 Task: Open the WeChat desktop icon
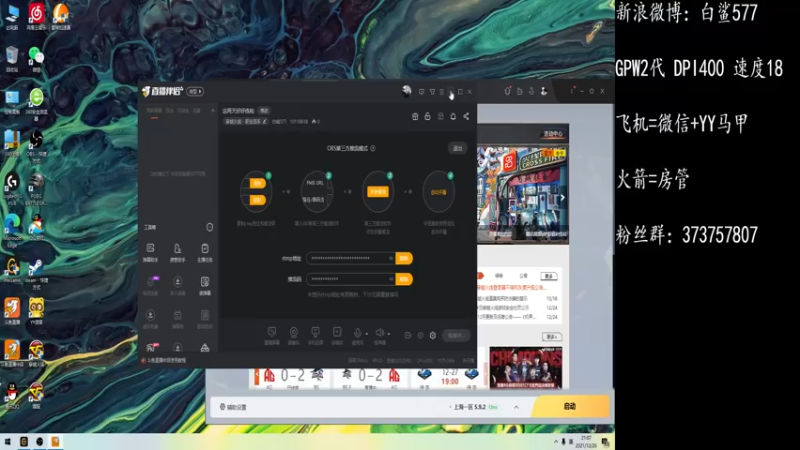[36, 59]
